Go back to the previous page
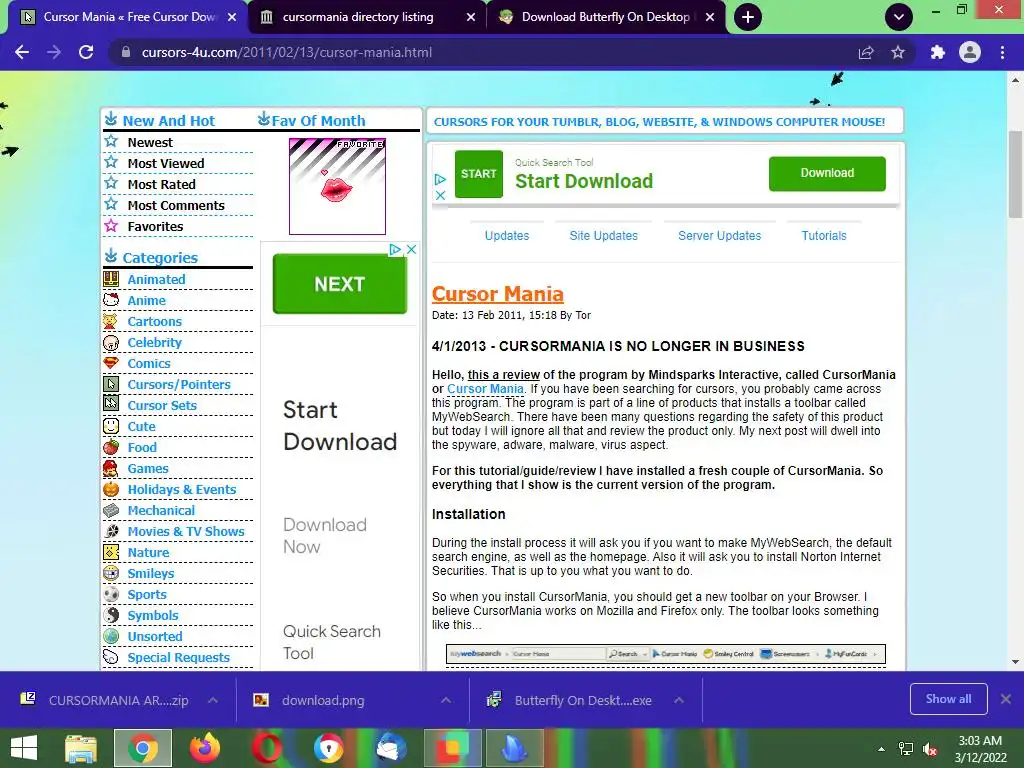1024x768 pixels. [22, 52]
